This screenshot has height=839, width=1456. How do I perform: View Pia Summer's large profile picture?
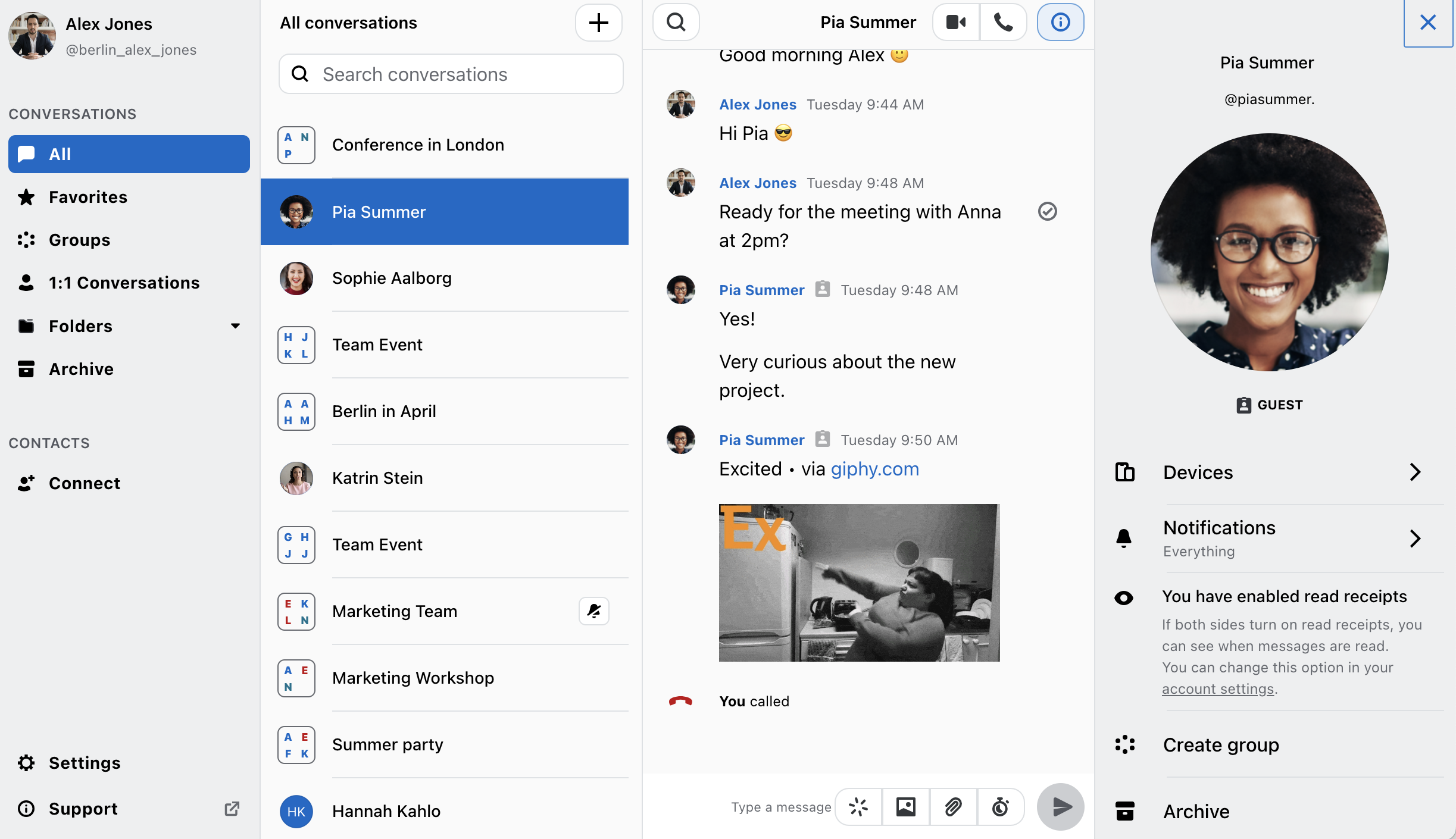1269,252
